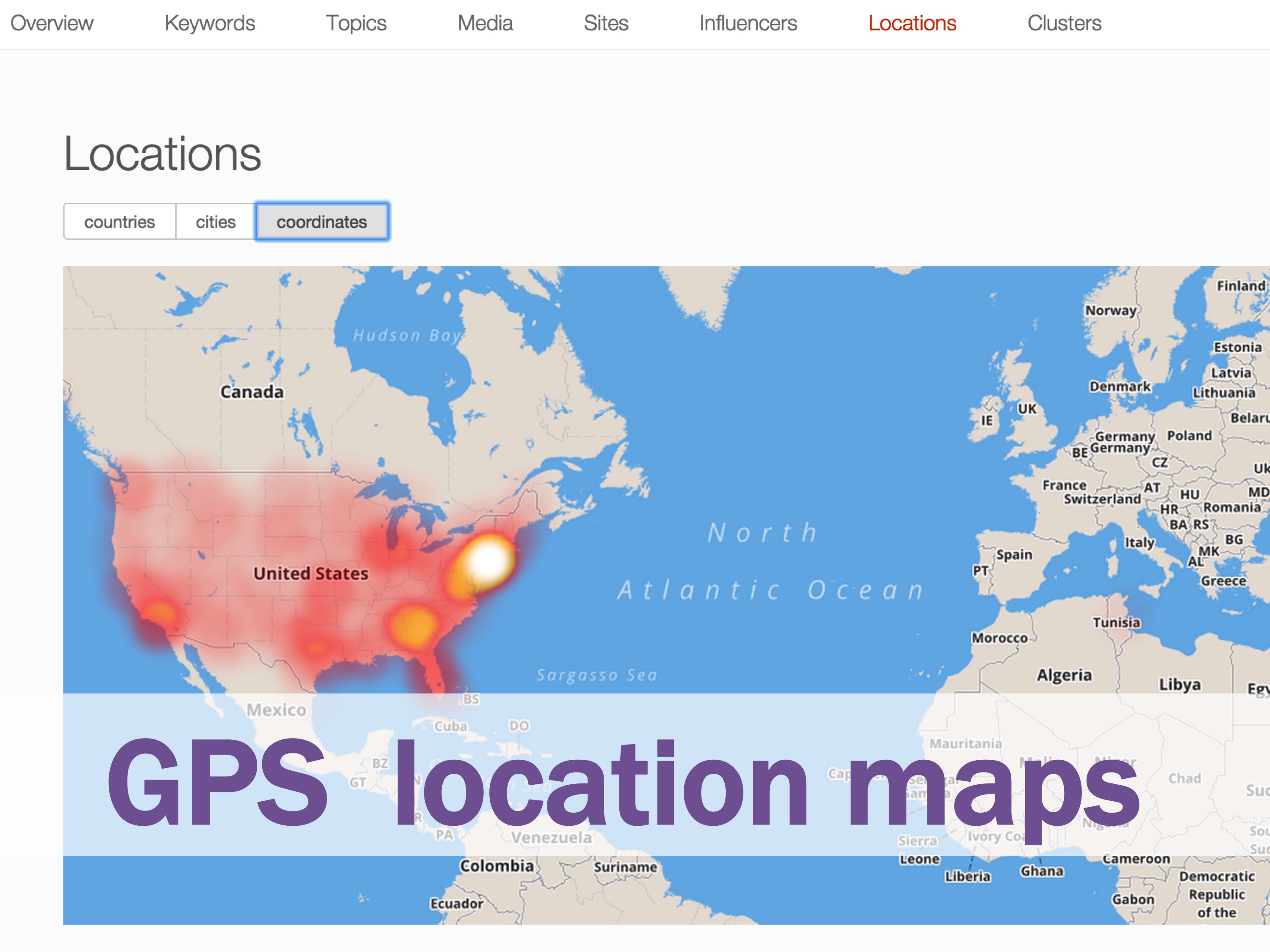The width and height of the screenshot is (1270, 952).
Task: Select the Sites tab
Action: click(x=606, y=24)
